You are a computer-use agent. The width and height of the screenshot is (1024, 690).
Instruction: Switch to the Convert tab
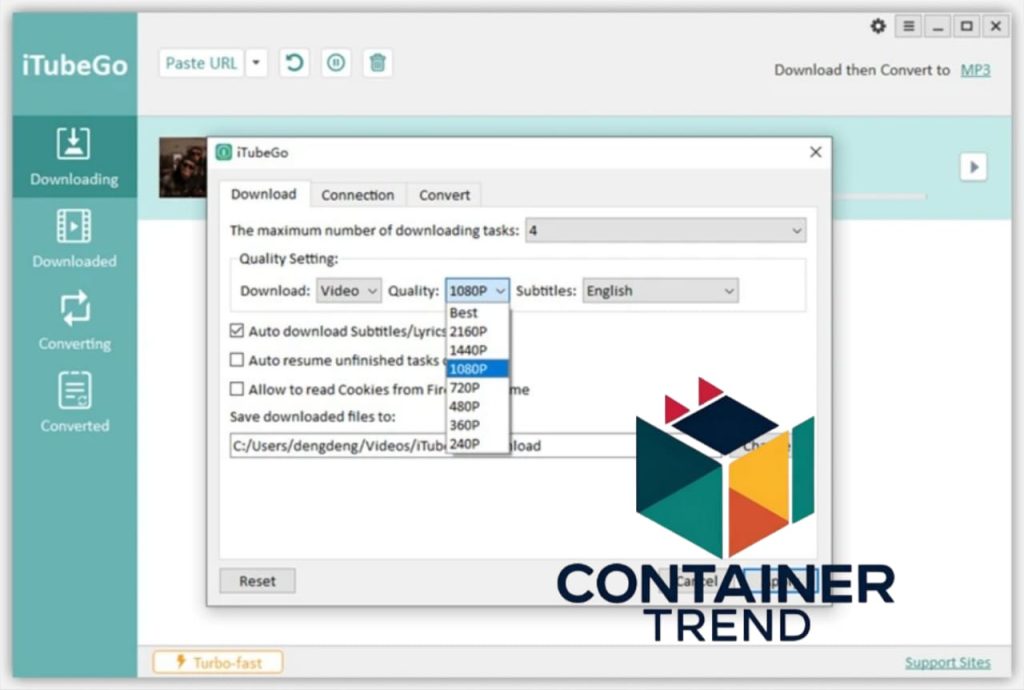coord(444,195)
